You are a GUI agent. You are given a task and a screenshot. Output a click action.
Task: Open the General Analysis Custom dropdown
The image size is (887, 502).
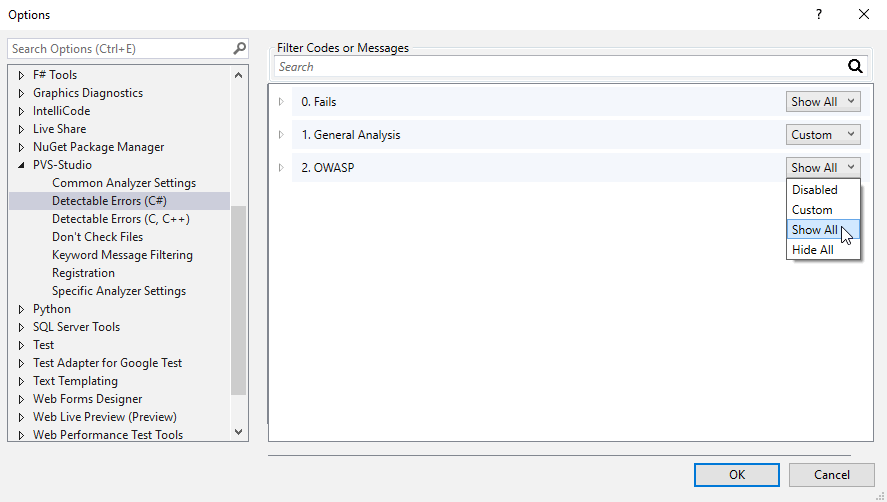823,135
